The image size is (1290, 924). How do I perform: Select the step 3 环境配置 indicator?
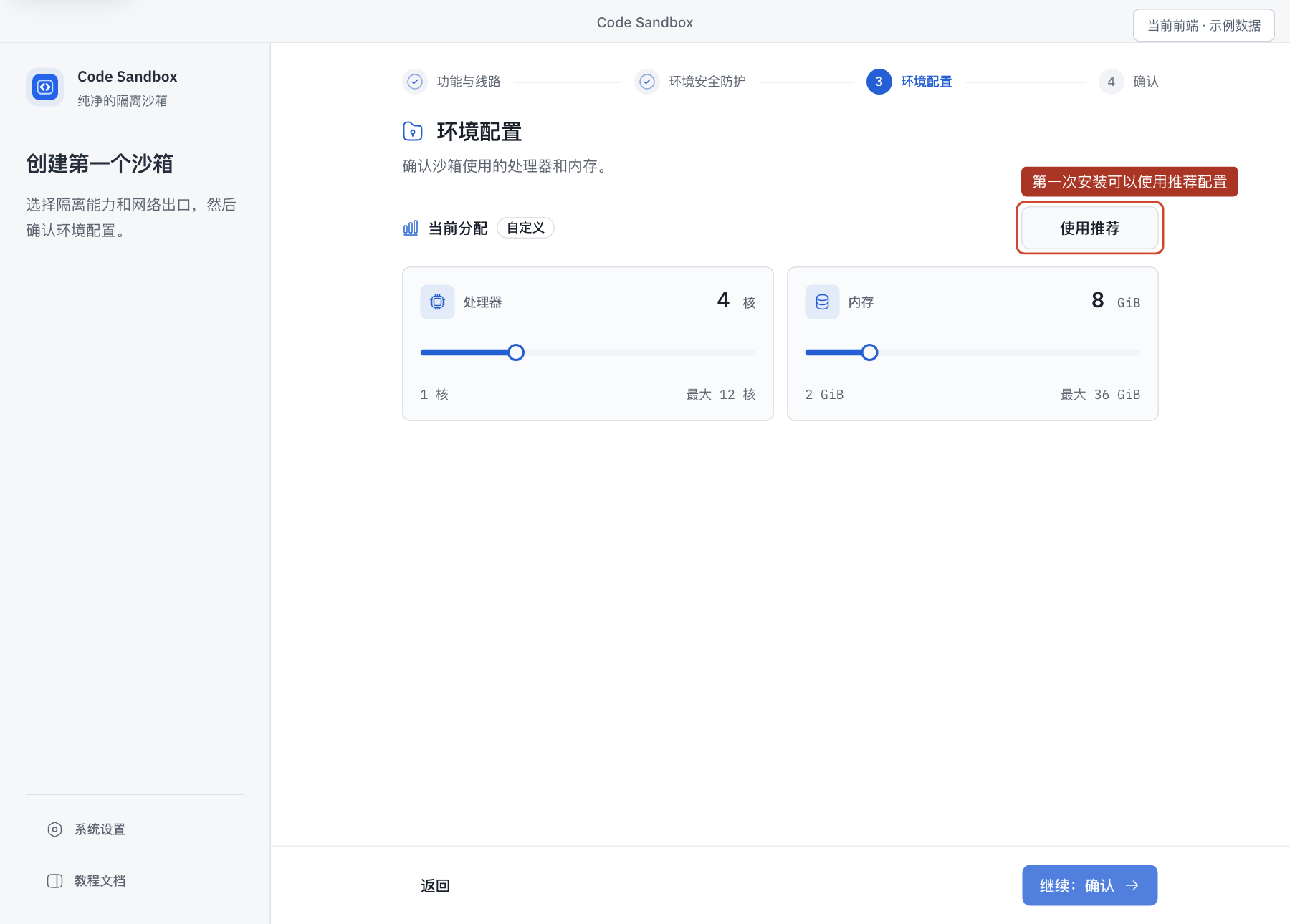[x=909, y=82]
